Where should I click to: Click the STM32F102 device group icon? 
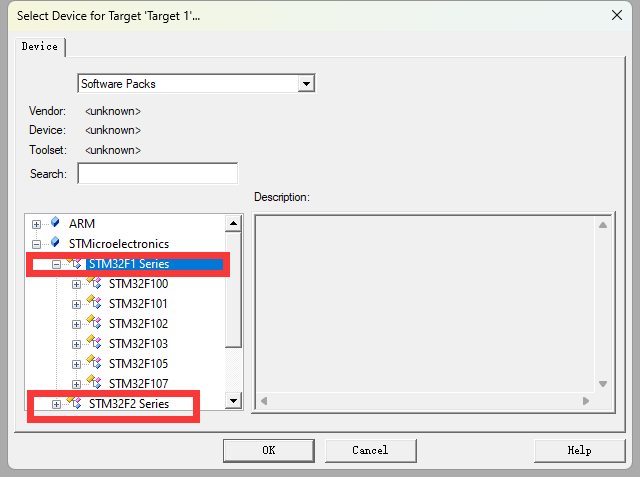94,323
